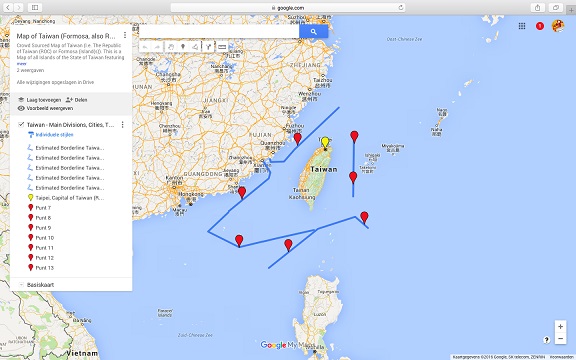Expand the Basiskaart section
The height and width of the screenshot is (360, 576).
tap(21, 285)
